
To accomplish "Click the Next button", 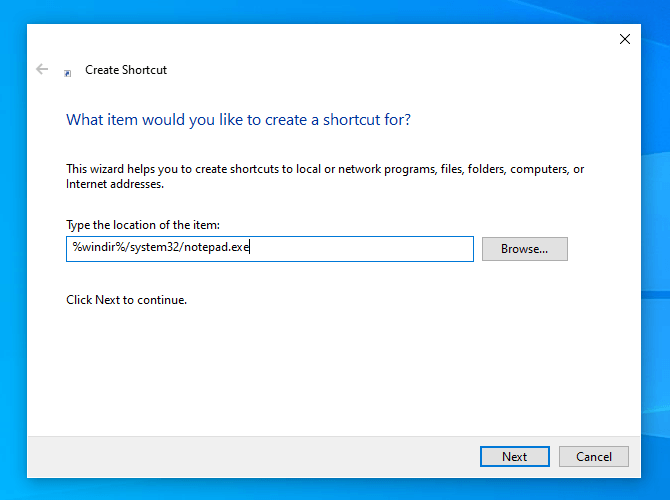I will [x=514, y=456].
